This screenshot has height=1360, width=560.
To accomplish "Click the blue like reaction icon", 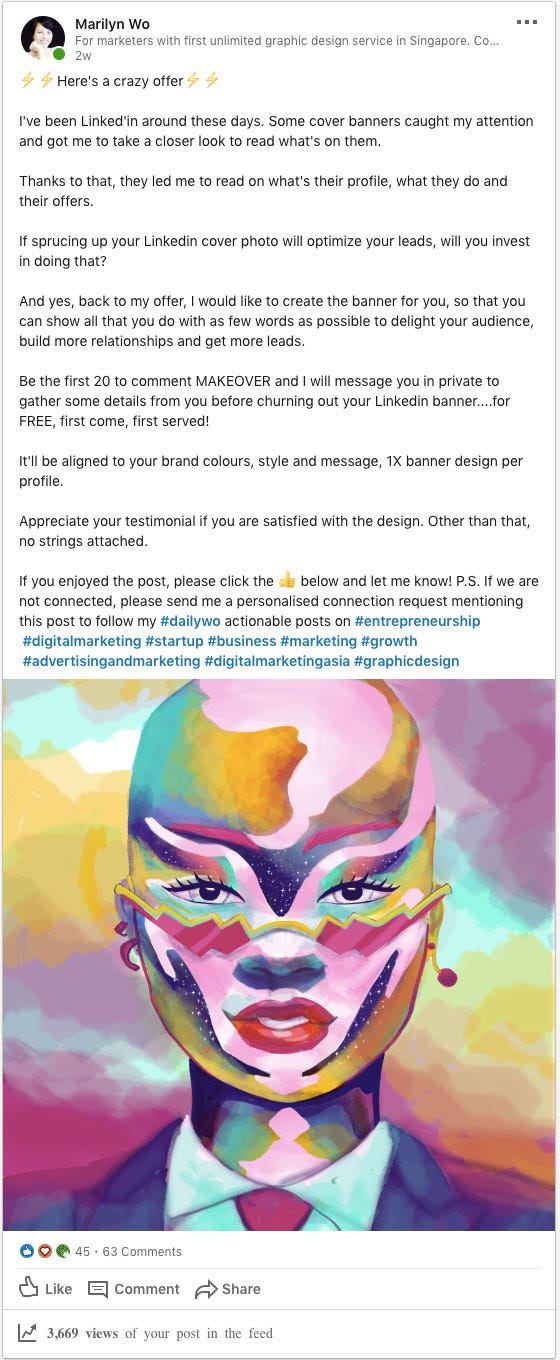I will [x=27, y=1251].
